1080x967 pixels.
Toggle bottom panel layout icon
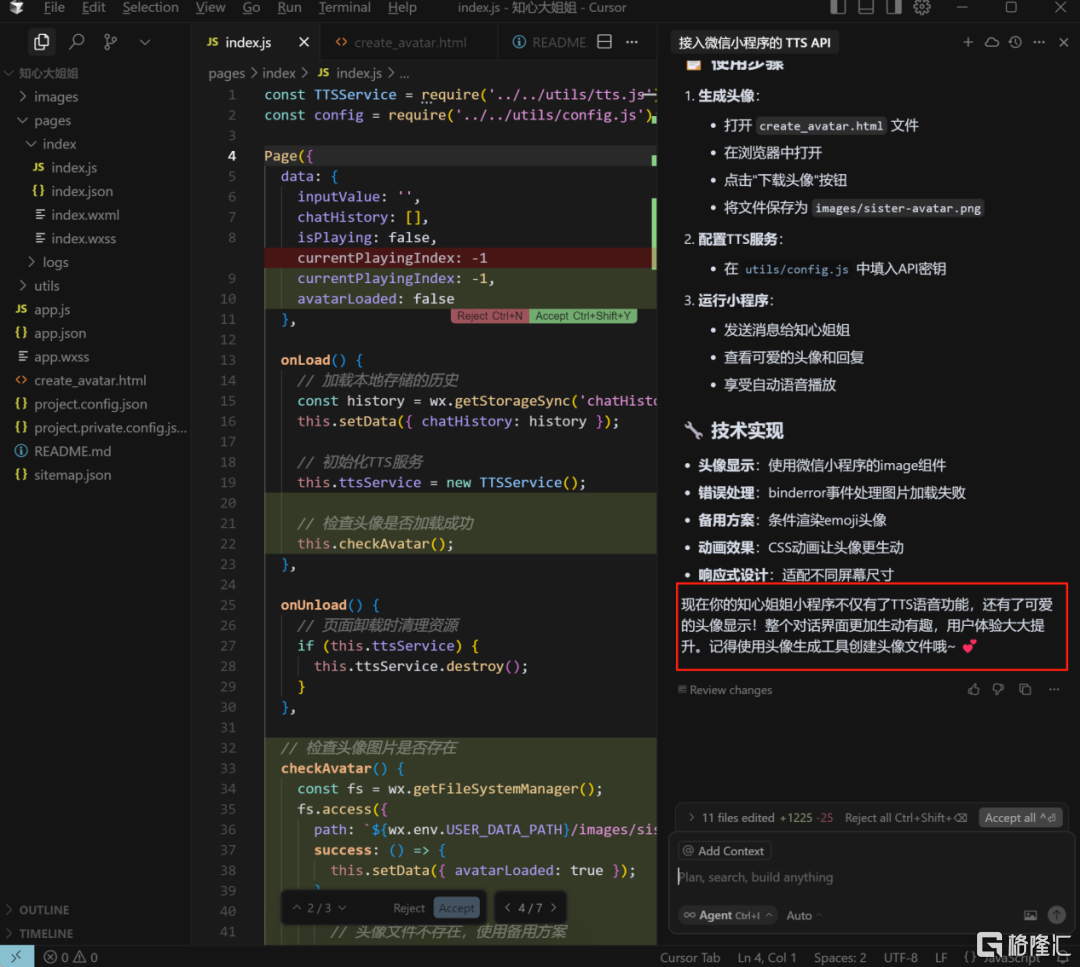tap(866, 8)
